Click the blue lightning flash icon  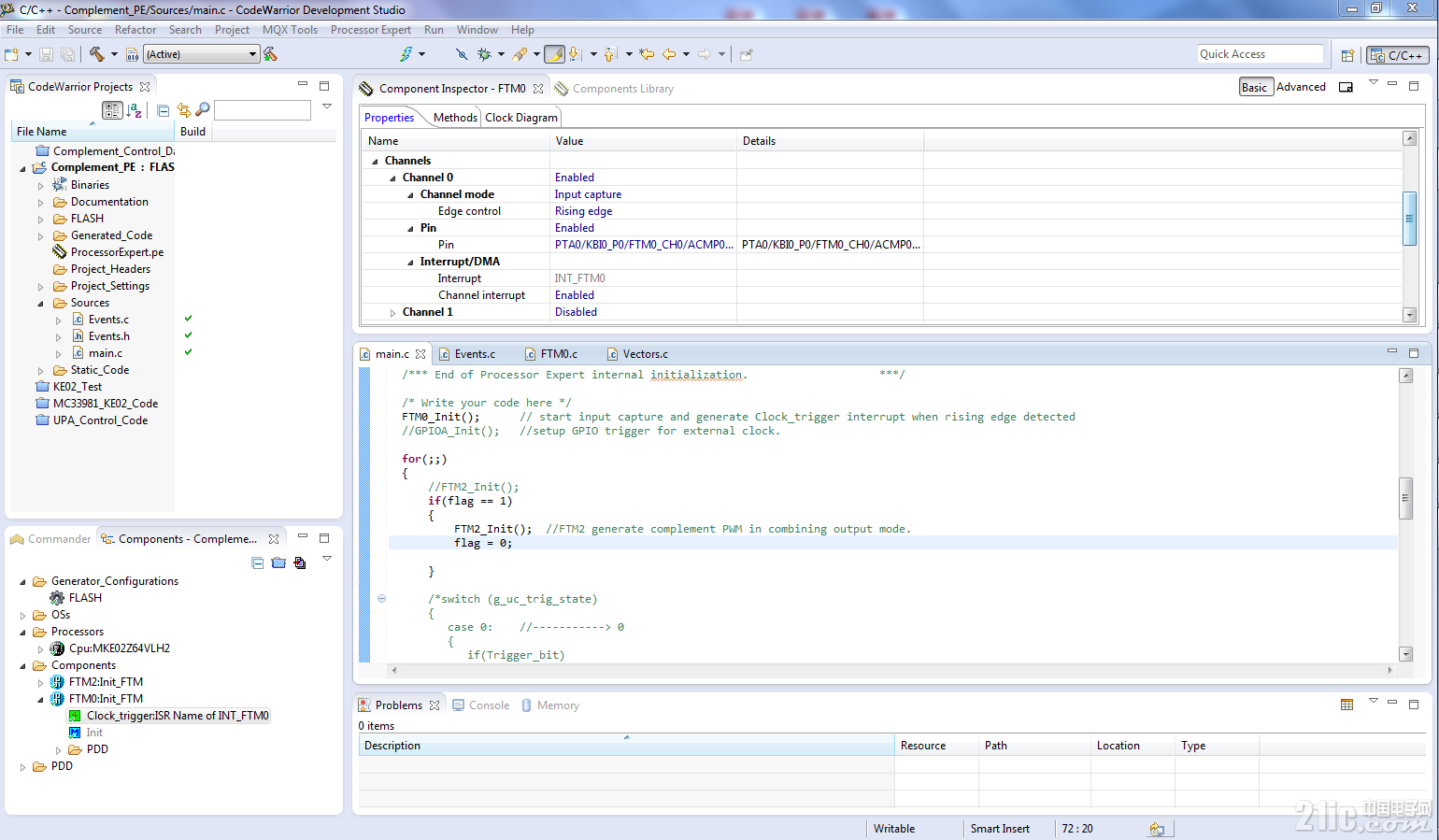point(406,54)
